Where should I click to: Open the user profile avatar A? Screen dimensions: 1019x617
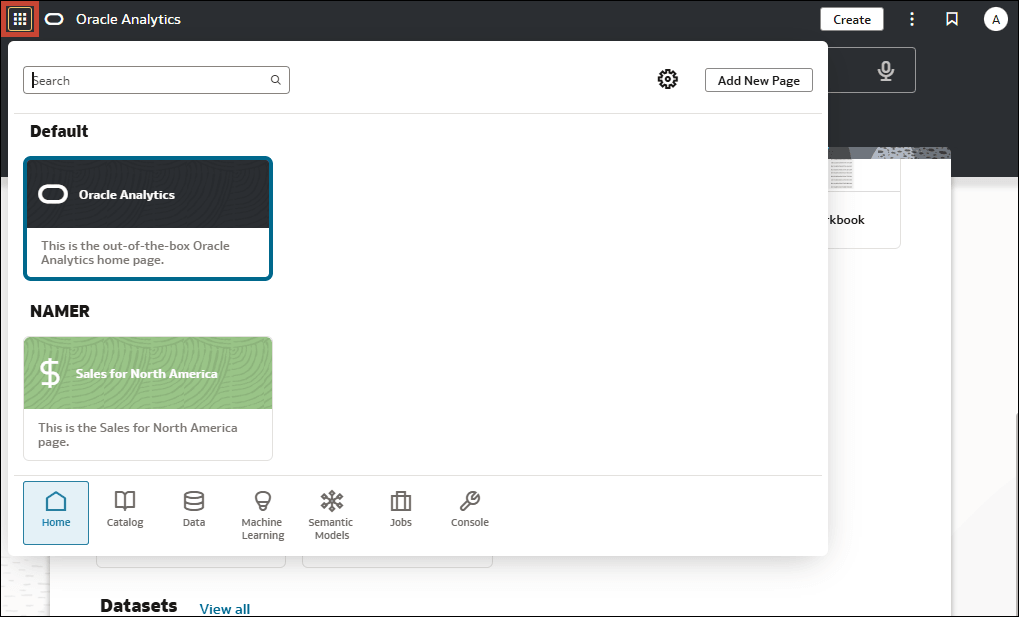[996, 20]
